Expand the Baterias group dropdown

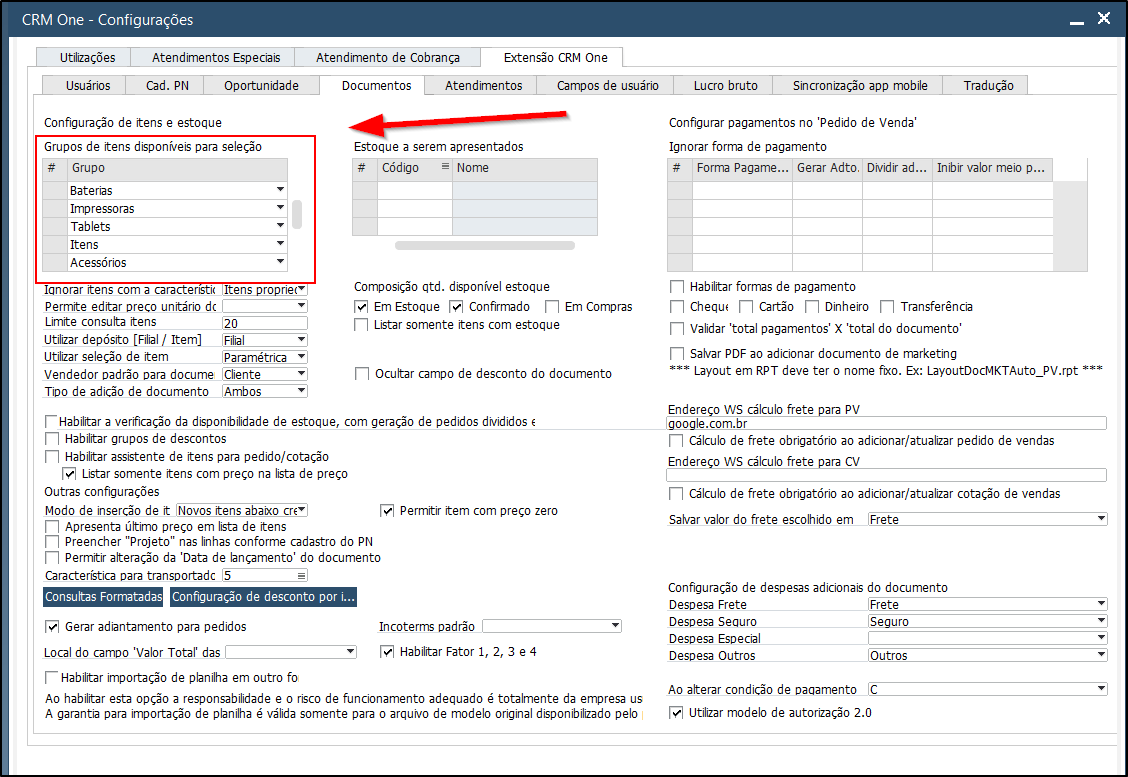click(281, 191)
